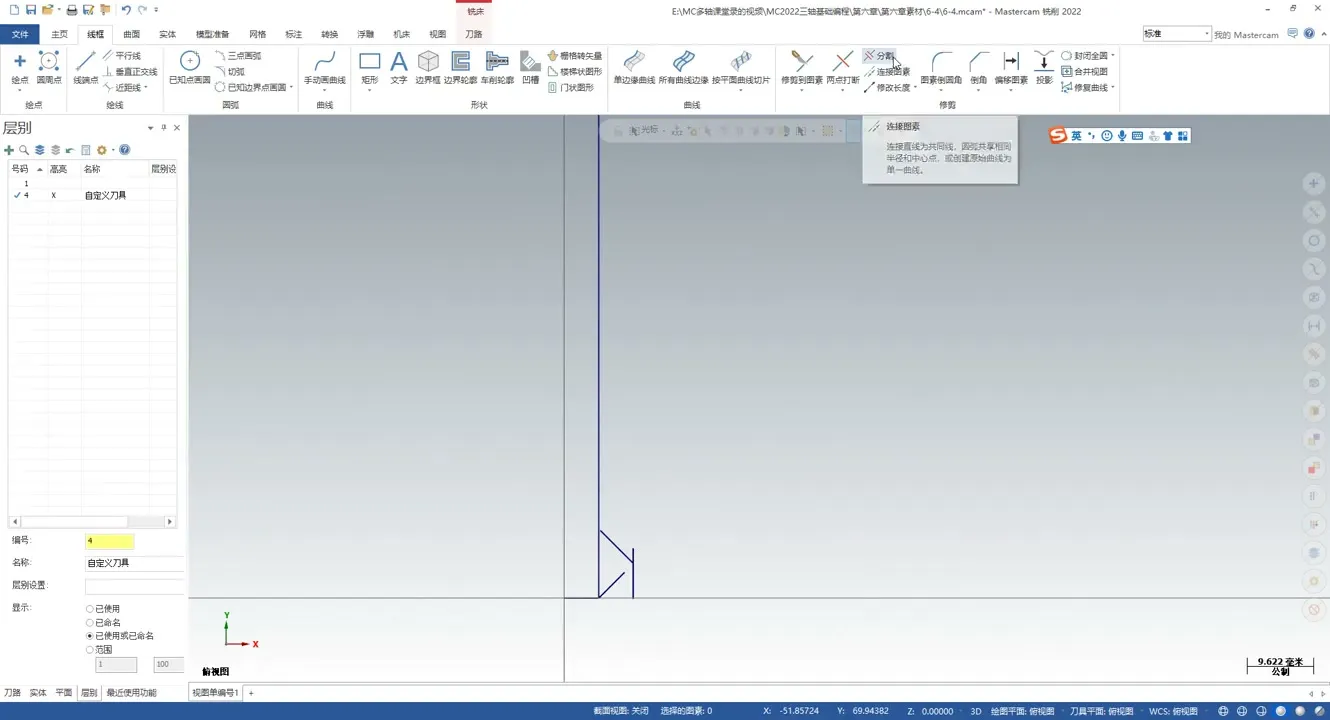Click the 文字 text creation icon
Viewport: 1330px width, 720px height.
(398, 66)
